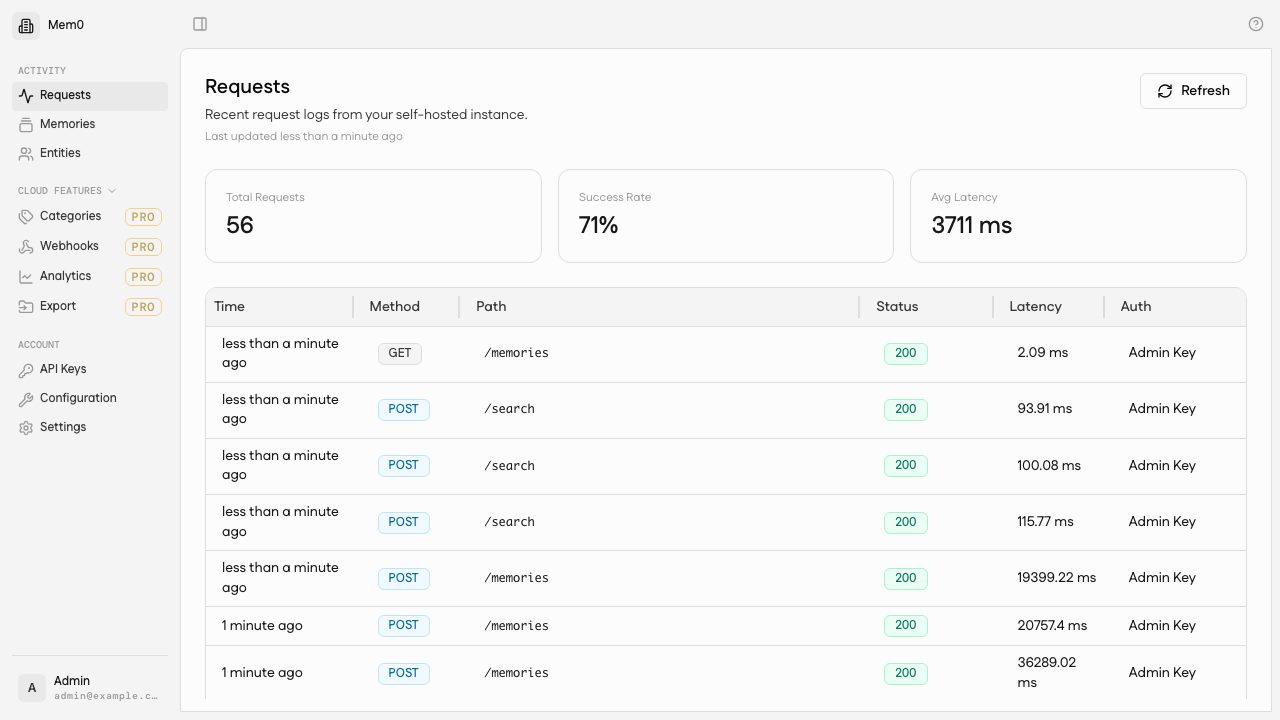The width and height of the screenshot is (1280, 720).
Task: Click the 20757.4 ms latency value
Action: (x=1052, y=626)
